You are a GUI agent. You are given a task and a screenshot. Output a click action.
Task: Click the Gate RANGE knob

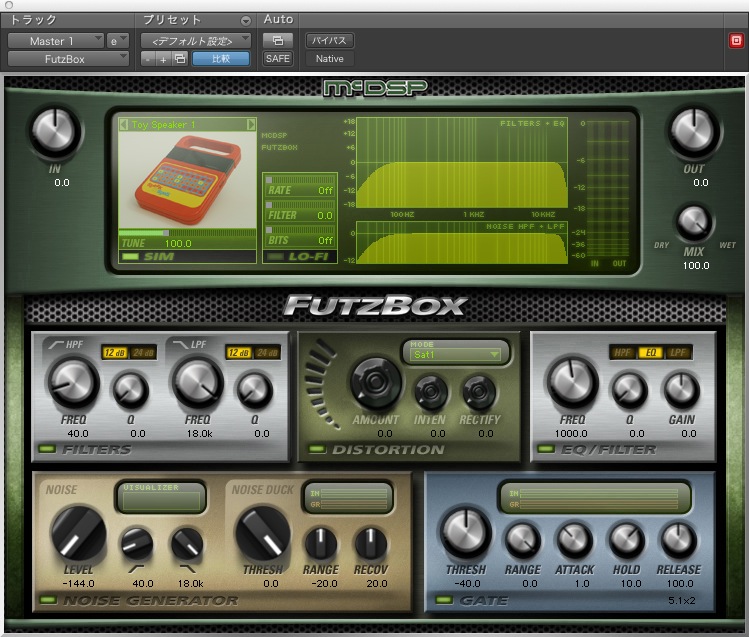523,541
